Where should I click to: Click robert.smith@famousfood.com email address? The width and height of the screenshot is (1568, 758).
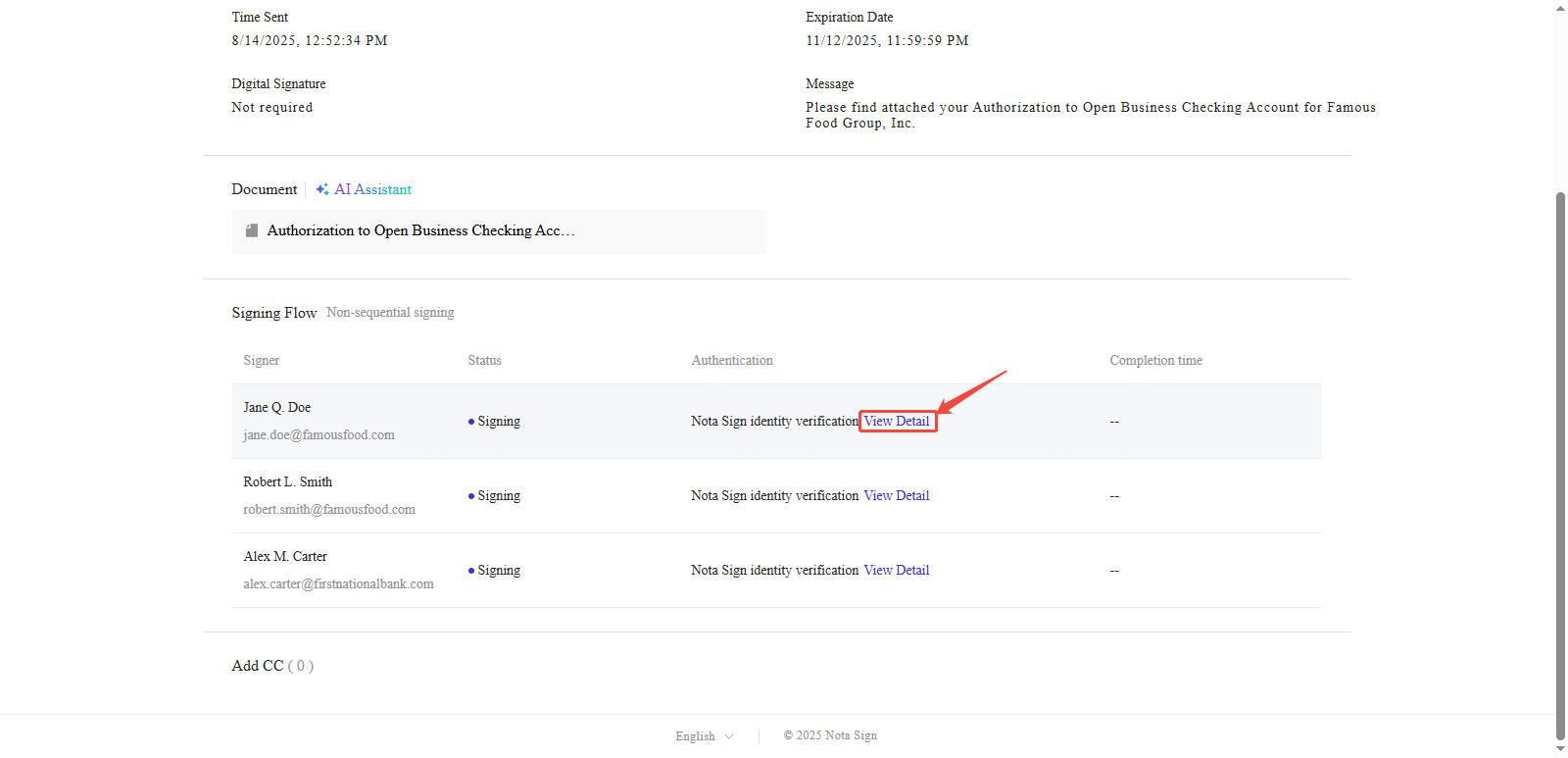point(329,510)
